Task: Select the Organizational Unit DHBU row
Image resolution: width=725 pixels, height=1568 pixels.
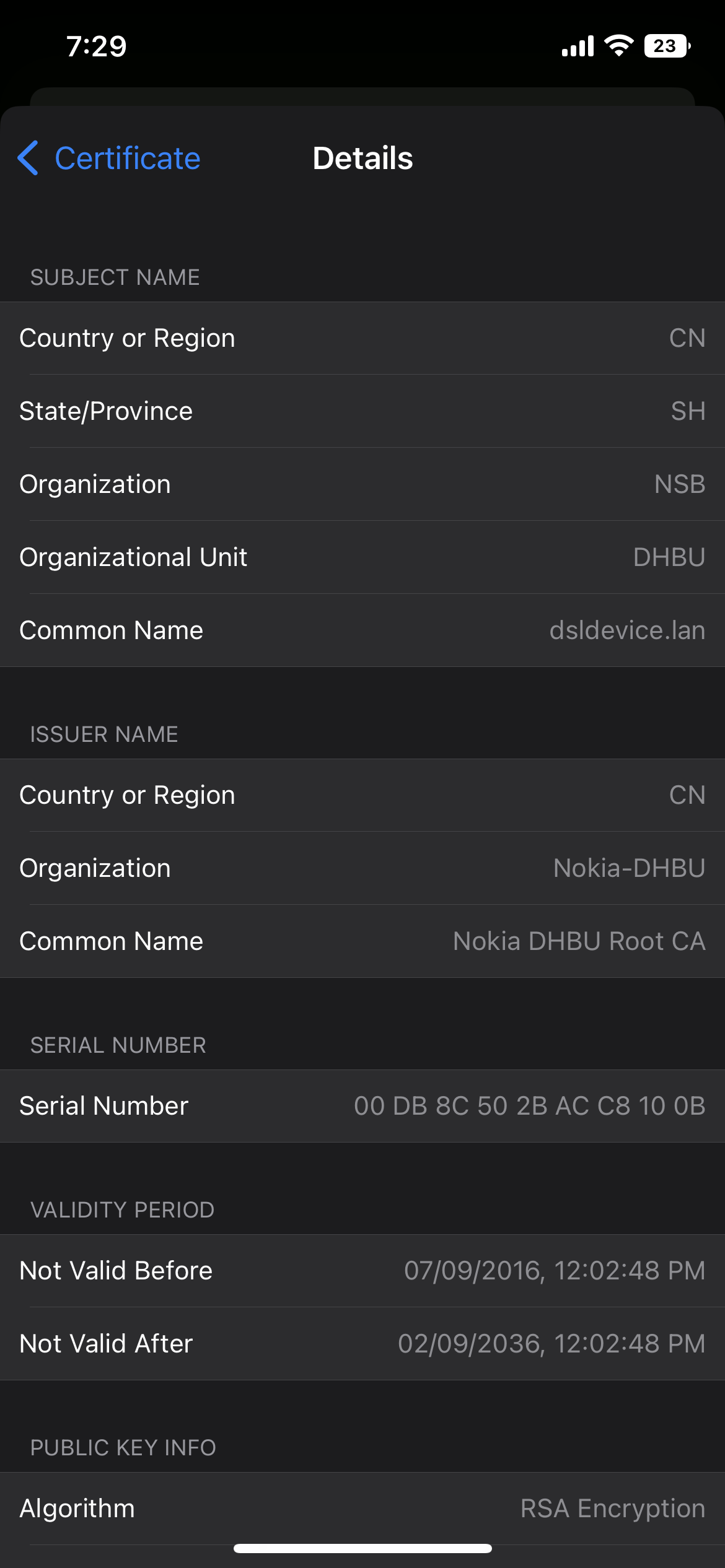Action: click(362, 557)
